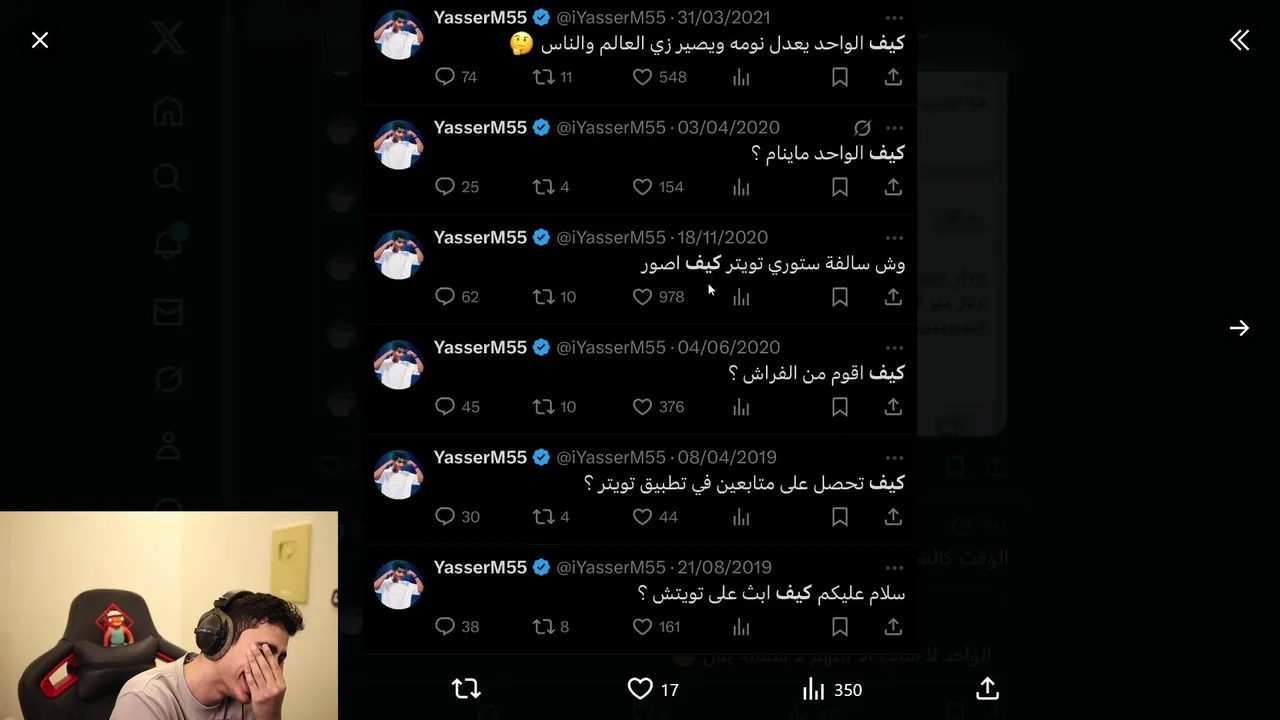
Task: Open the YasserM55 avatar on the 08/04/2019 tweet
Action: (x=398, y=474)
